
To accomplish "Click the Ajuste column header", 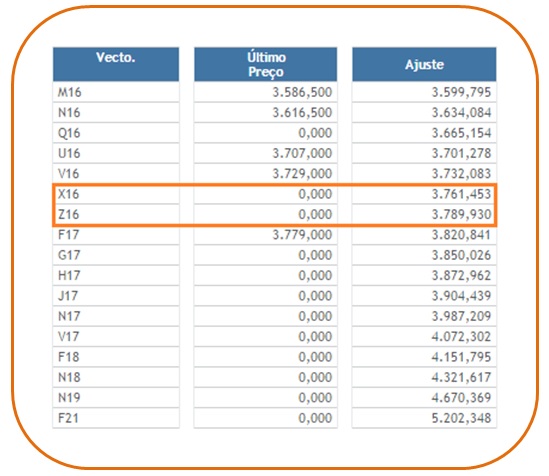I will point(424,64).
